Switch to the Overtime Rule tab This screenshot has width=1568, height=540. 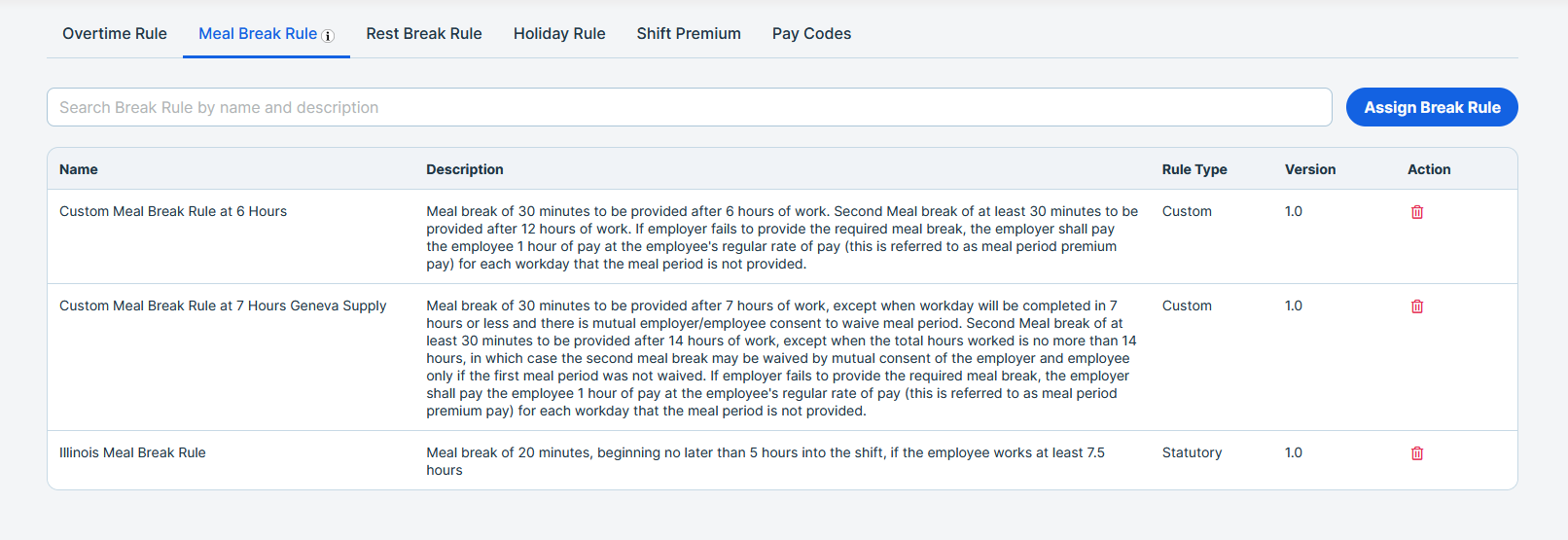(x=115, y=34)
